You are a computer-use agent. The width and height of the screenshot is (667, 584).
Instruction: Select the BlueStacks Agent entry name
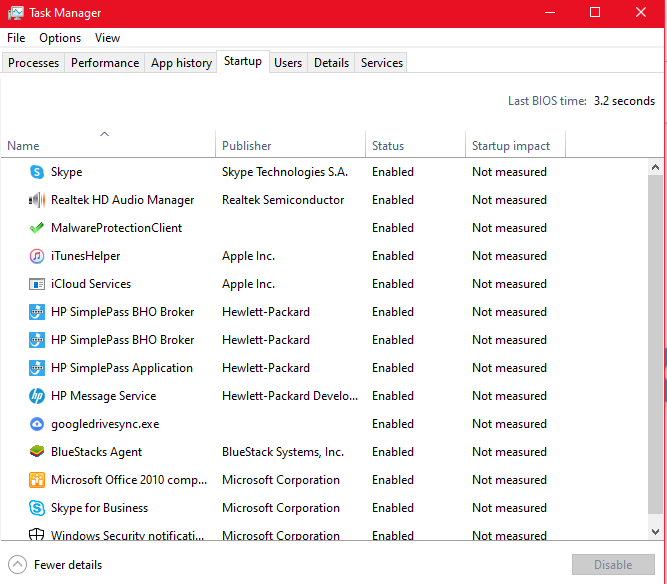tap(97, 452)
